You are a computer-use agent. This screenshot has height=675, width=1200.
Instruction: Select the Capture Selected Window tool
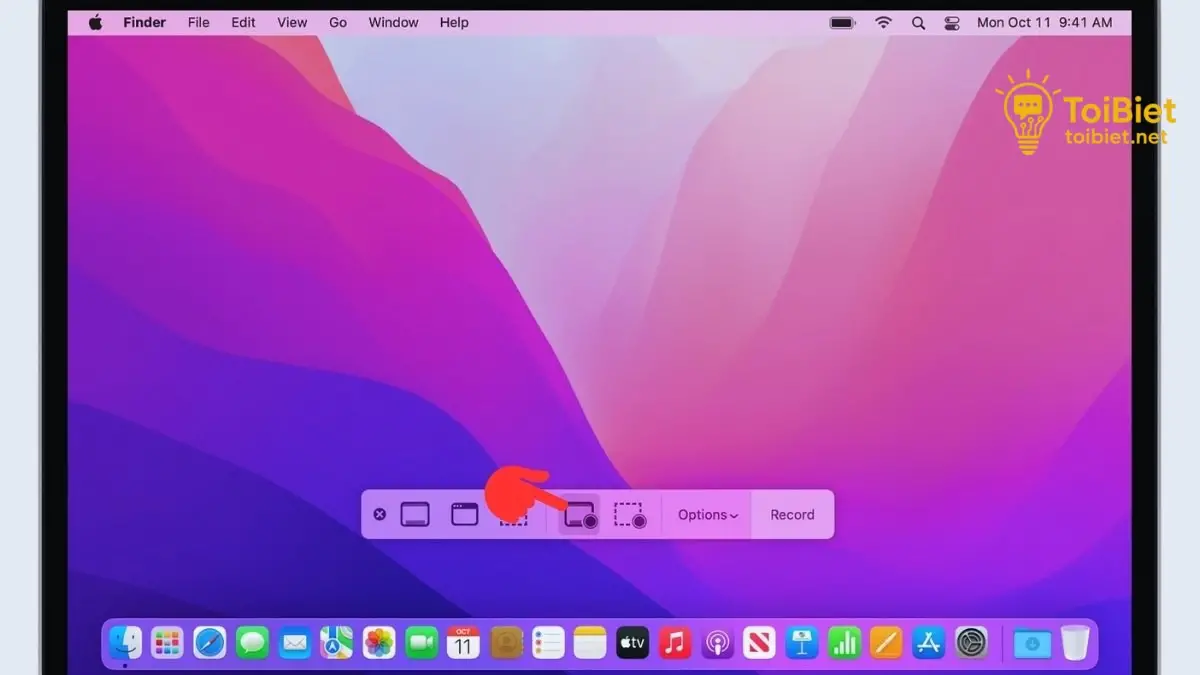click(464, 514)
